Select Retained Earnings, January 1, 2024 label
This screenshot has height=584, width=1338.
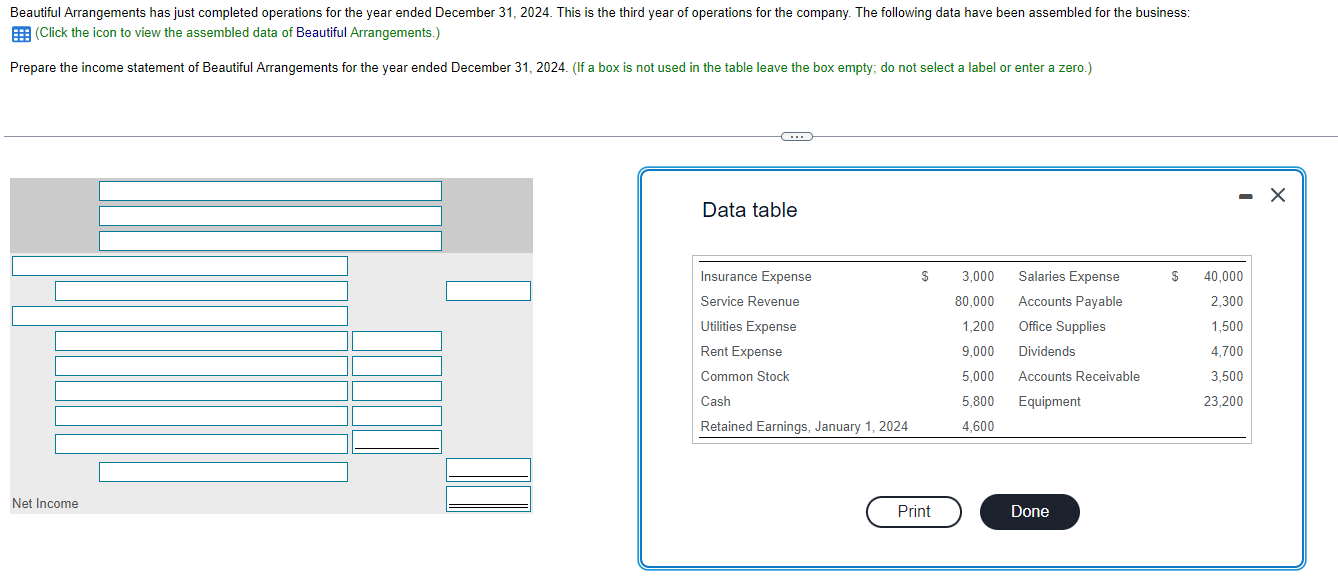pos(805,427)
